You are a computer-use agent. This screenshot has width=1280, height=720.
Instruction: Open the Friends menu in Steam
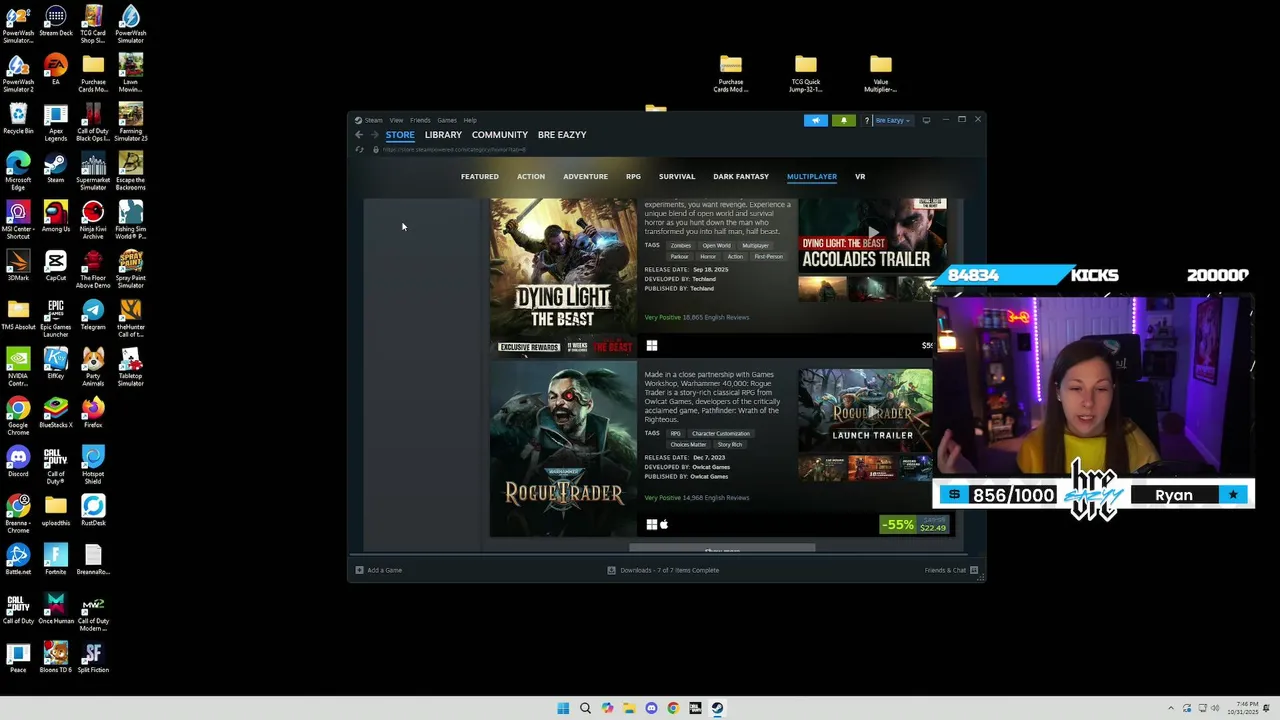click(420, 120)
